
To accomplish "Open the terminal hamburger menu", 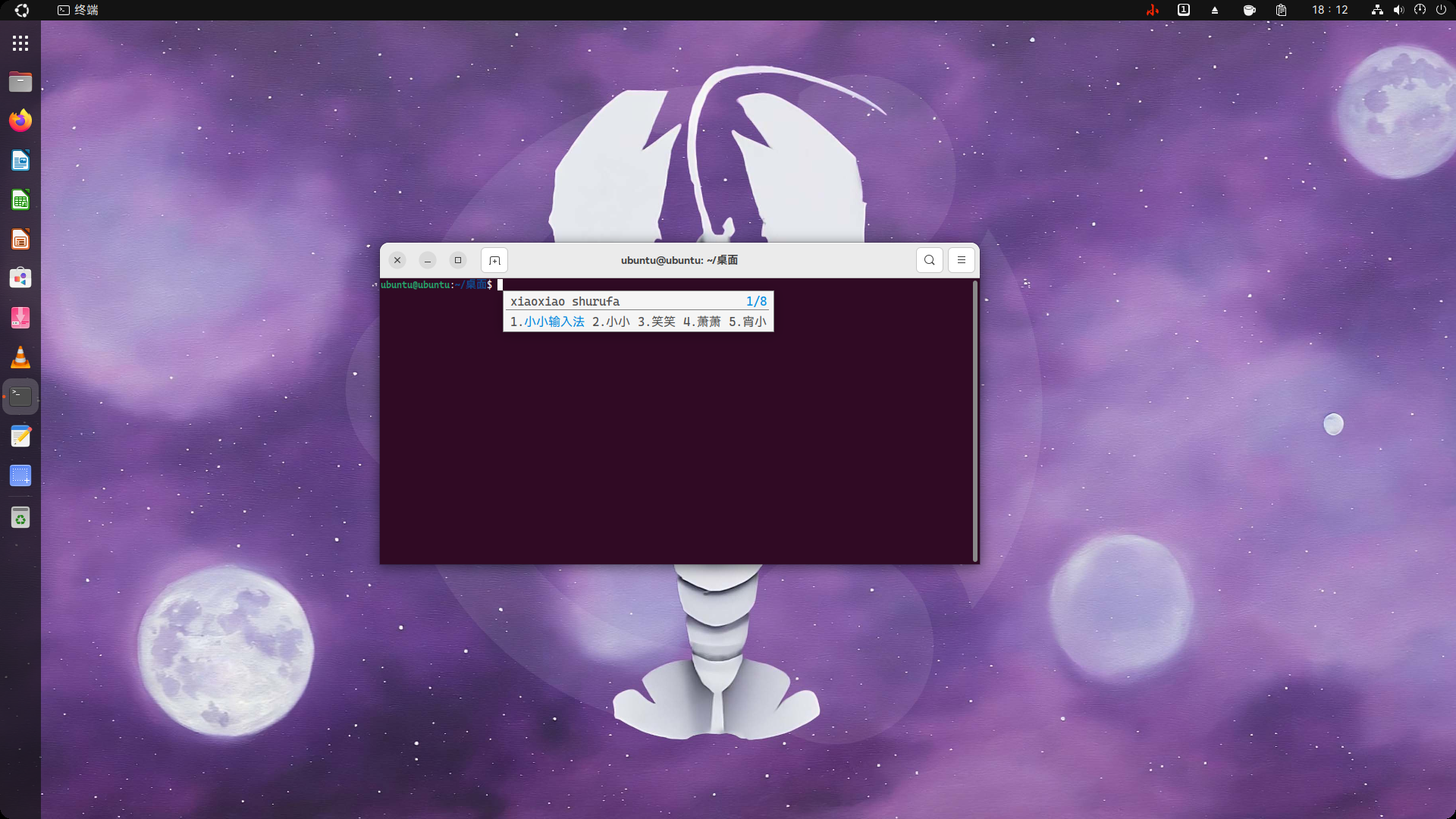I will click(961, 260).
